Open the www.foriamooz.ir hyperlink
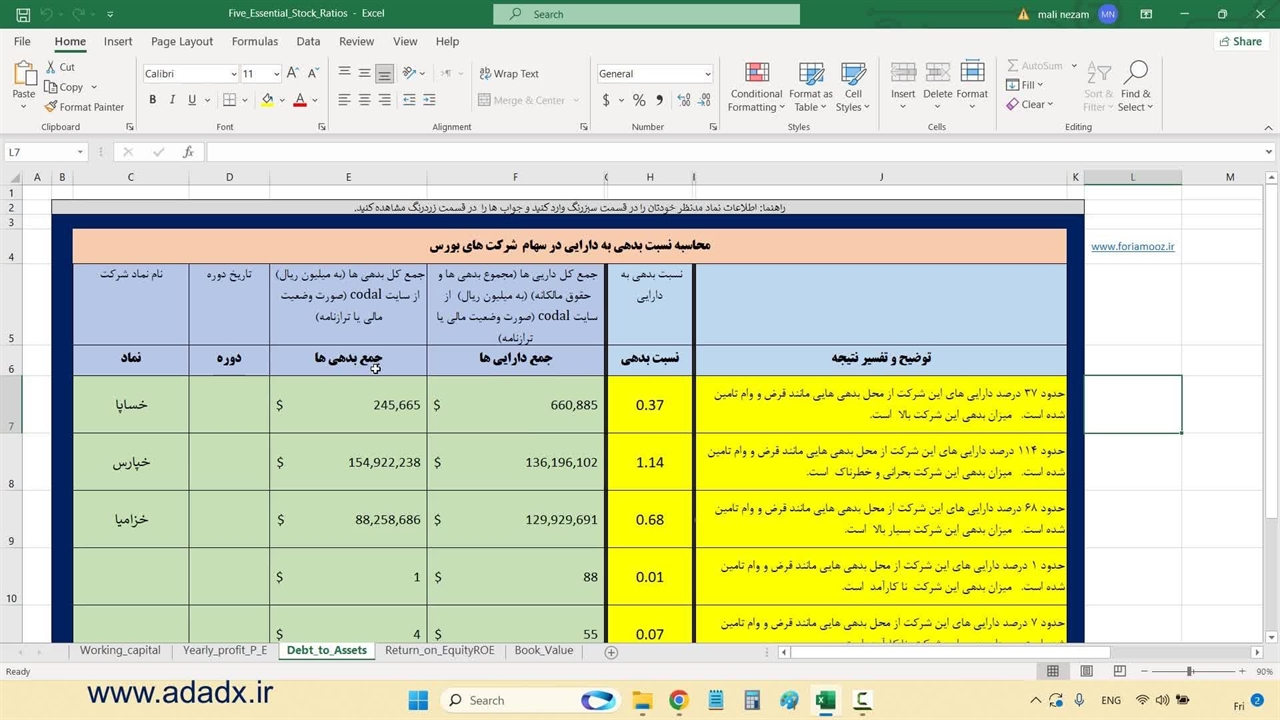This screenshot has height=720, width=1280. pyautogui.click(x=1132, y=247)
